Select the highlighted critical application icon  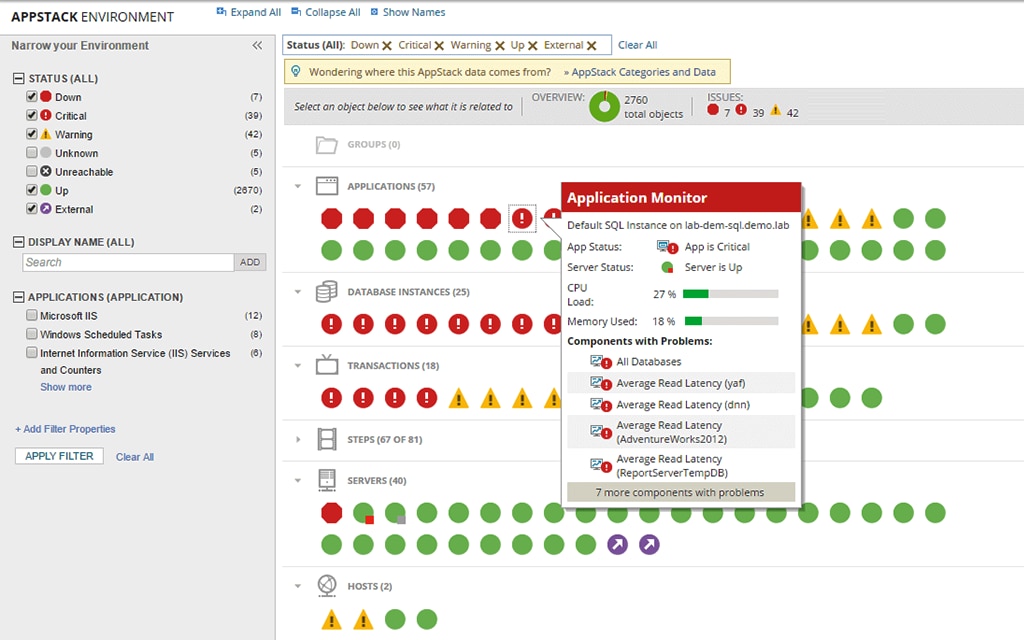click(521, 217)
